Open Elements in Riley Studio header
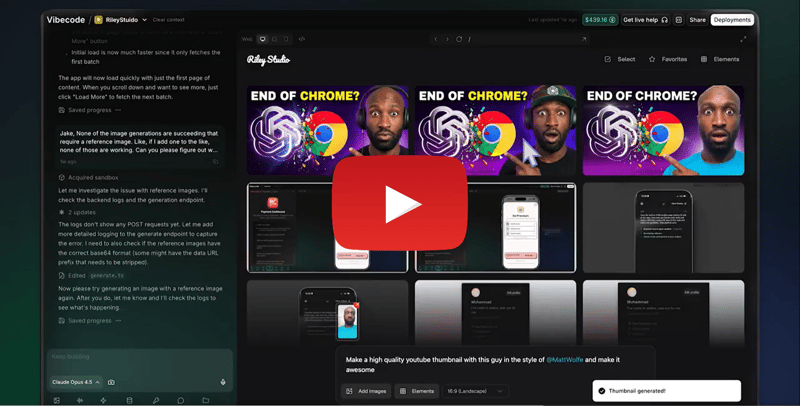Viewport: 800px width, 406px height. (720, 59)
